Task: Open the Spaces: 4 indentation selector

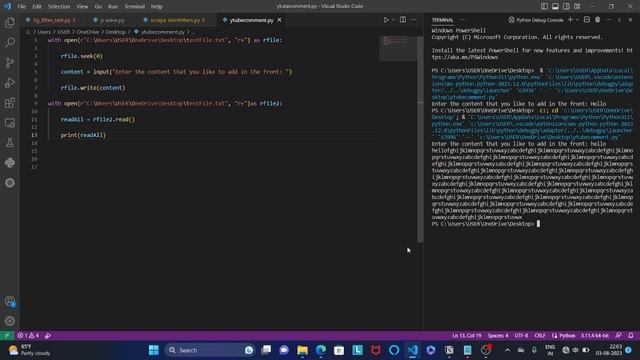Action: 498,336
